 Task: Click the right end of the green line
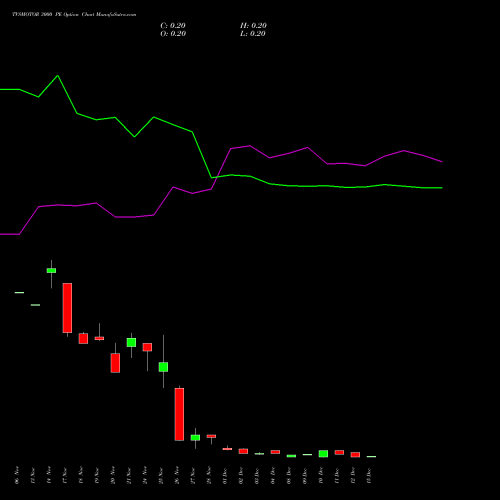(x=442, y=188)
